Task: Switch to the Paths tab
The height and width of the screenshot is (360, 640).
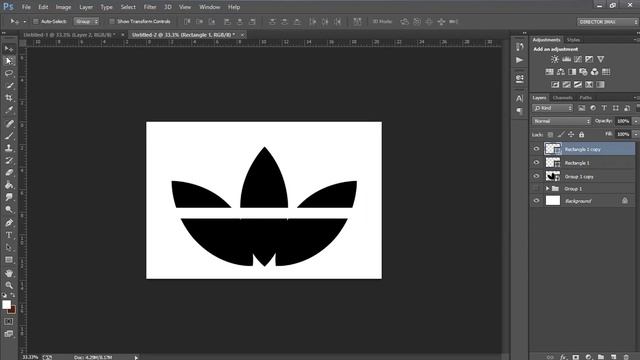Action: tap(586, 98)
